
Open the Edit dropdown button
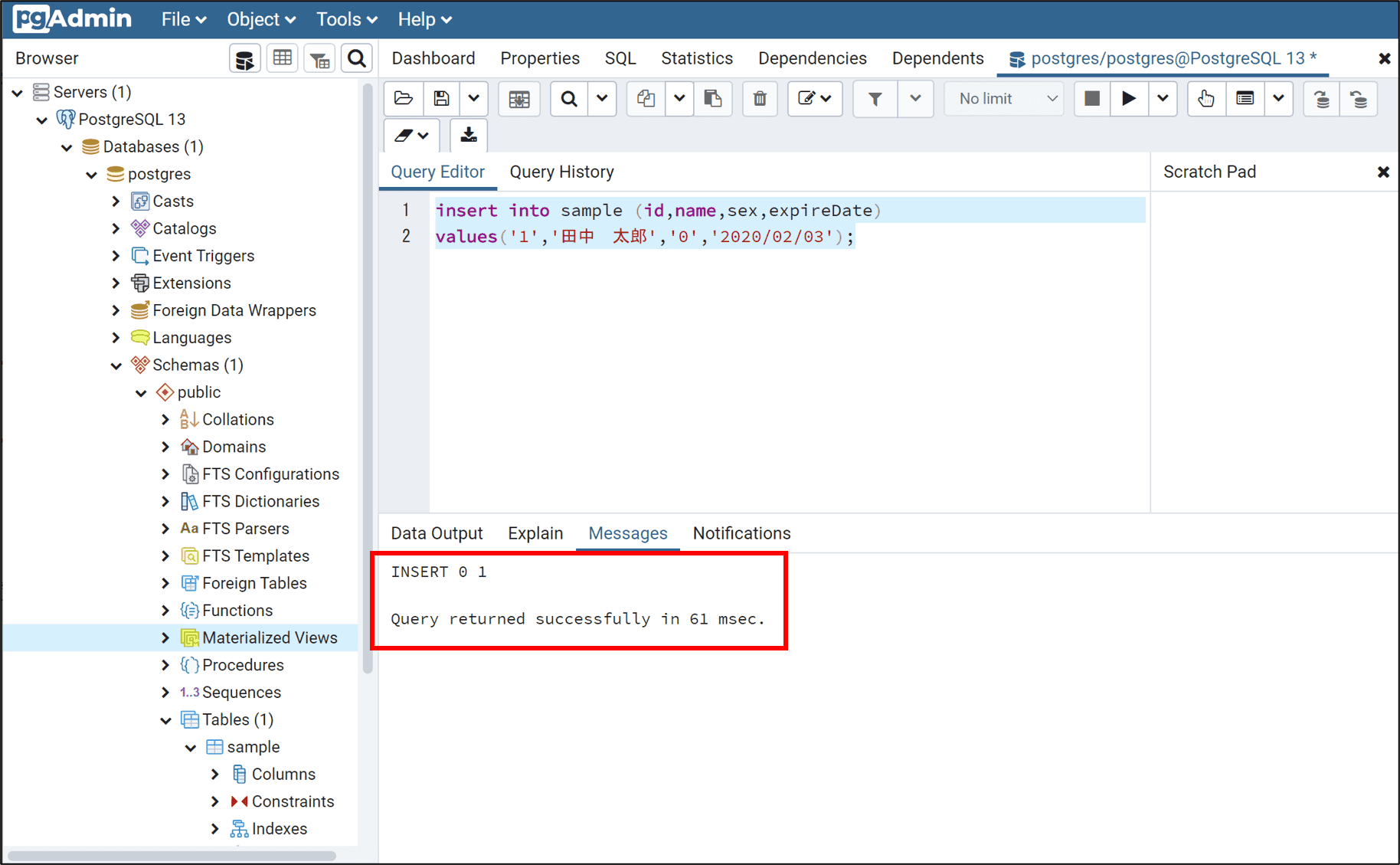pyautogui.click(x=815, y=99)
